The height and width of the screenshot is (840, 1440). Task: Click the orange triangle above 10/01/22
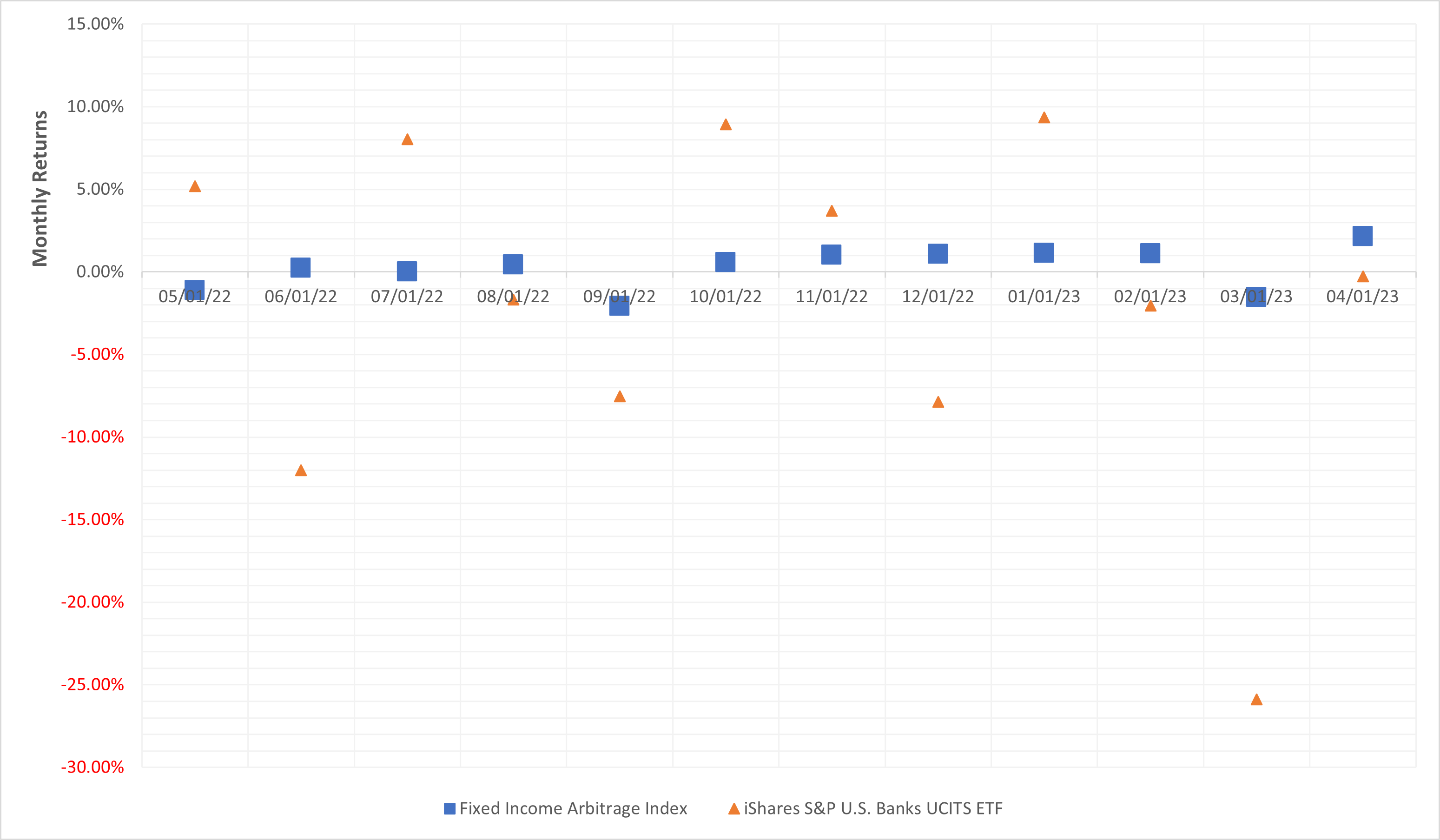(x=726, y=125)
